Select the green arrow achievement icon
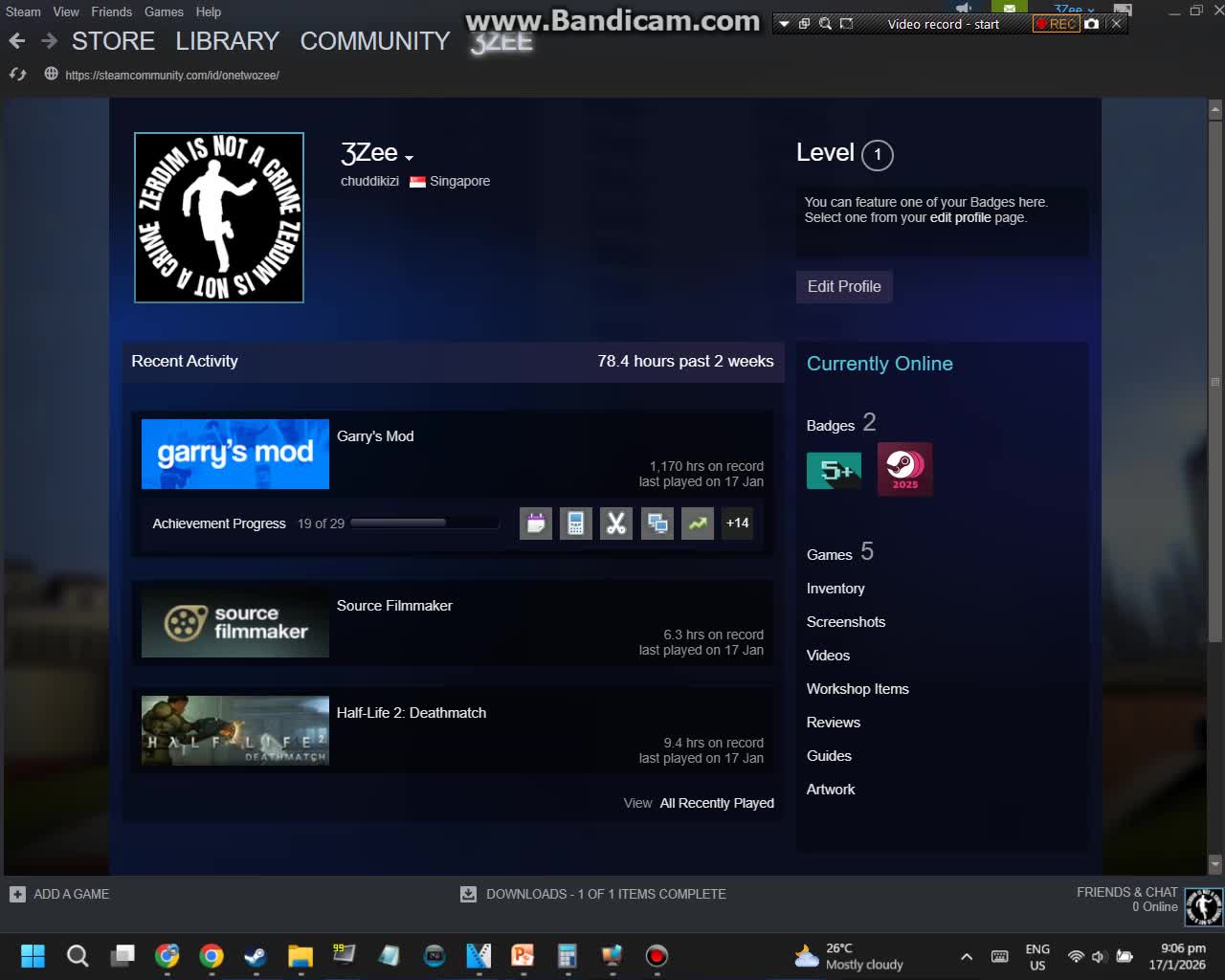 click(697, 523)
